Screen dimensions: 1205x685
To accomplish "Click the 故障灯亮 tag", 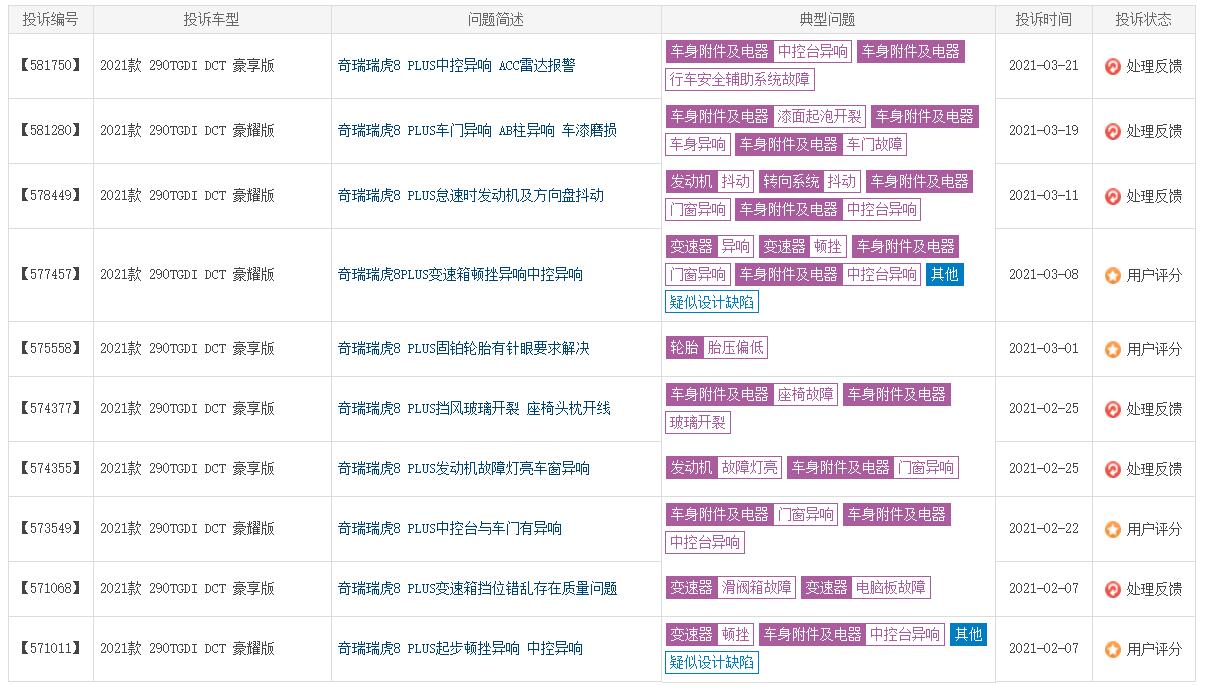I will pos(749,466).
